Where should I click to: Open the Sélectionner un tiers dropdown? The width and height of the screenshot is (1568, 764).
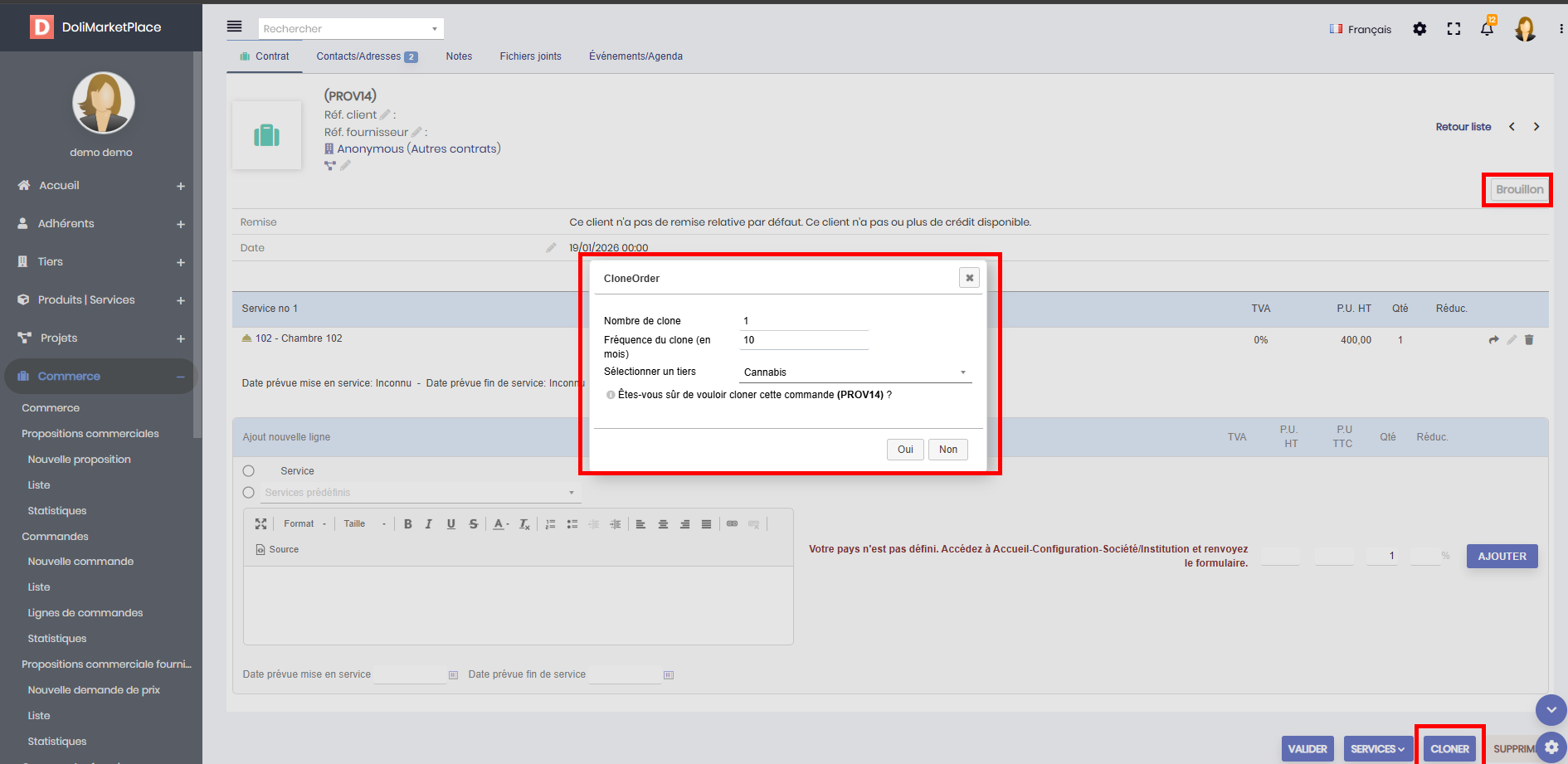[x=855, y=372]
